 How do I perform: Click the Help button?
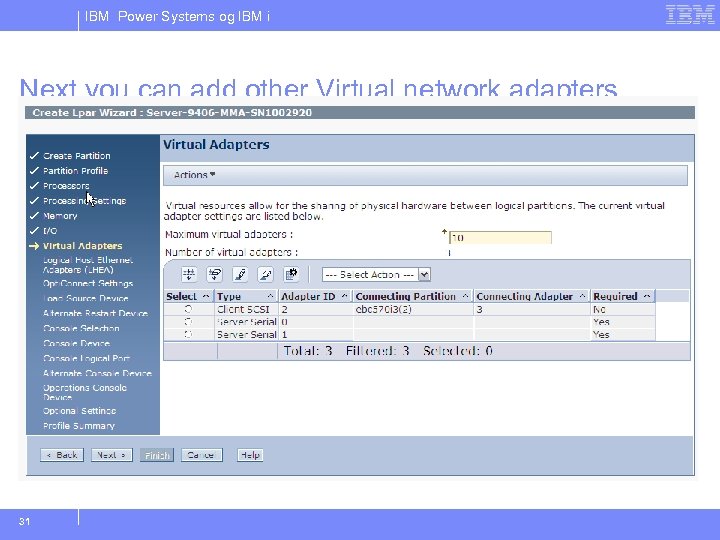(250, 455)
